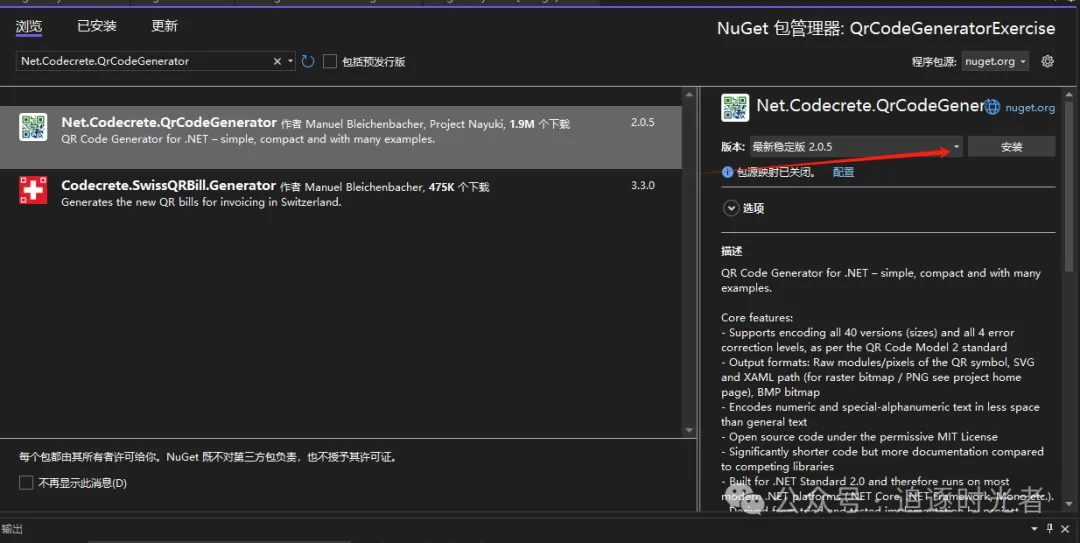Open the 程序包源 nuget.org dropdown

pos(995,61)
